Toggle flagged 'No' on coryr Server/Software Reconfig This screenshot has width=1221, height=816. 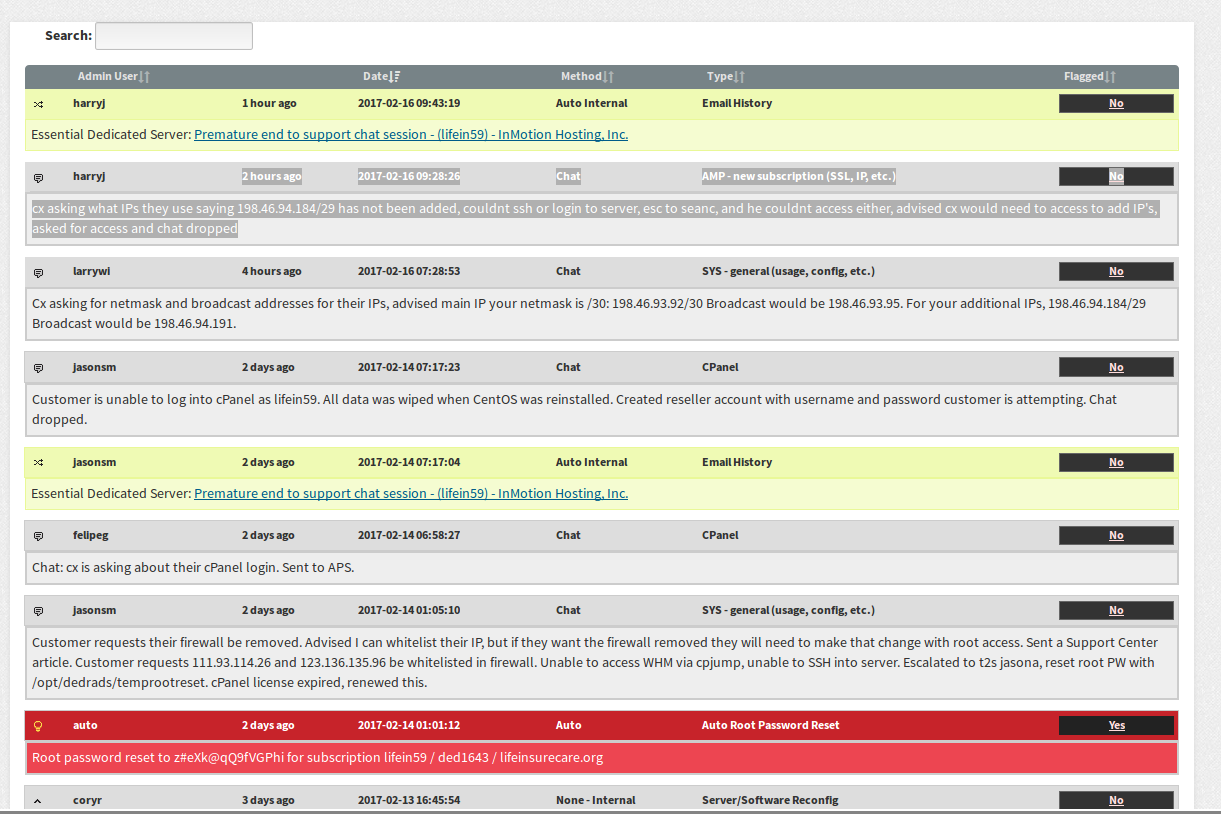1116,801
